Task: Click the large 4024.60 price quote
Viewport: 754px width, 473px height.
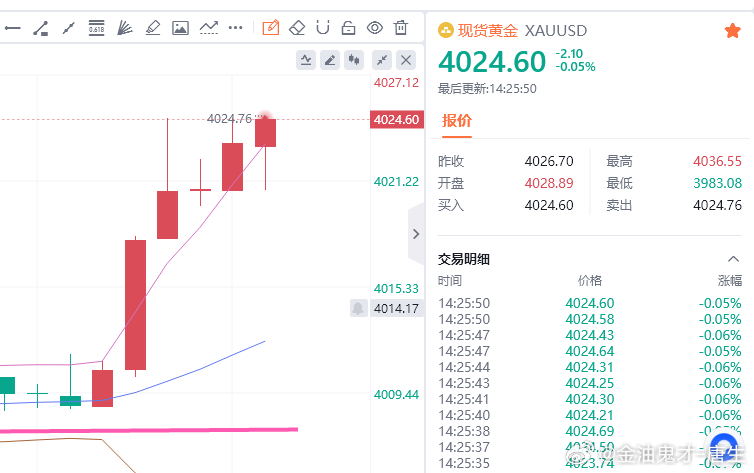Action: 492,62
